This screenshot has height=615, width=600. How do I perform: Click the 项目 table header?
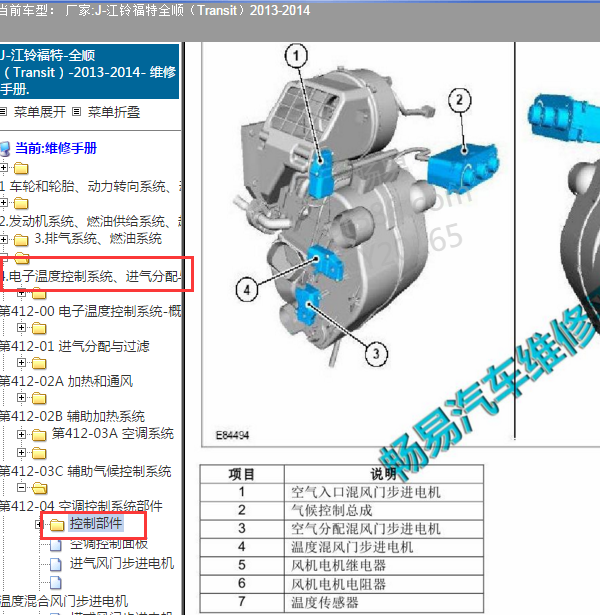pyautogui.click(x=242, y=474)
